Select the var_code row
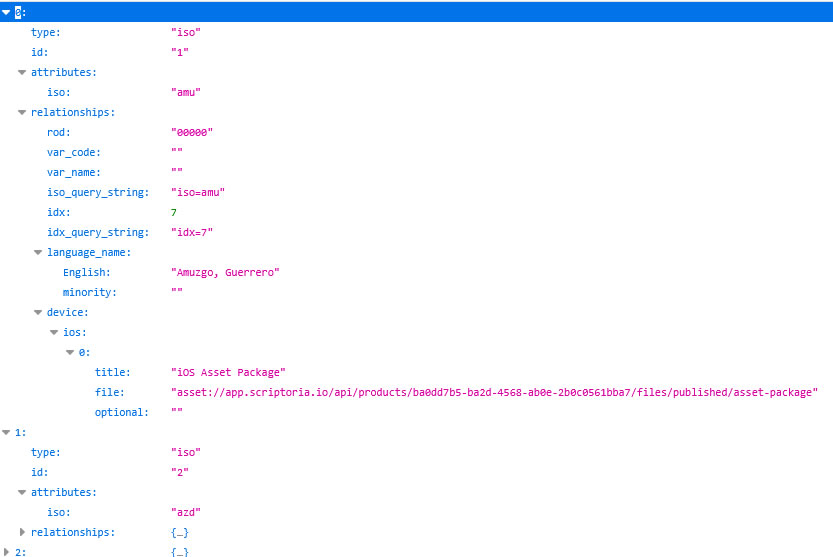Viewport: 833px width, 557px height. pyautogui.click(x=74, y=152)
